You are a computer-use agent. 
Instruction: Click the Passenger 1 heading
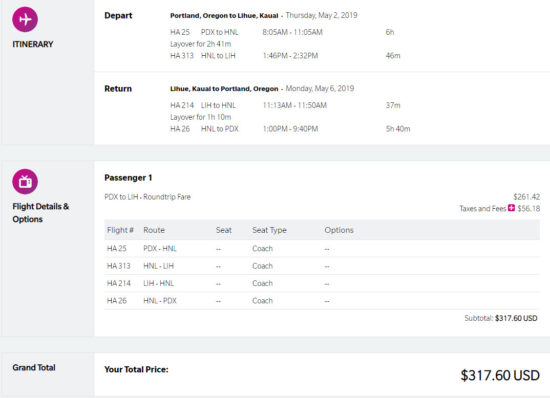[x=128, y=178]
